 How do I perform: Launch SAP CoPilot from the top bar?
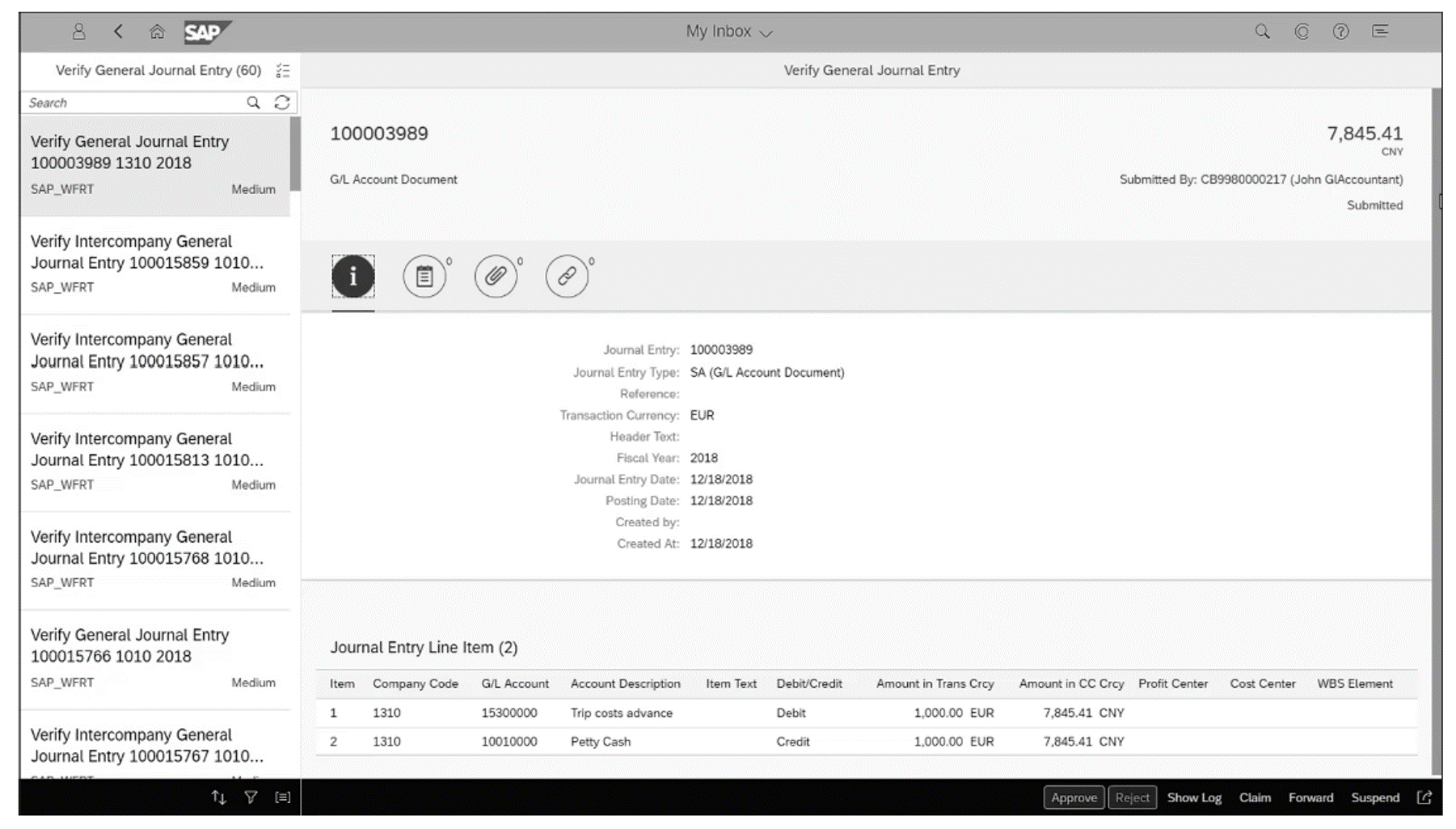tap(1302, 32)
